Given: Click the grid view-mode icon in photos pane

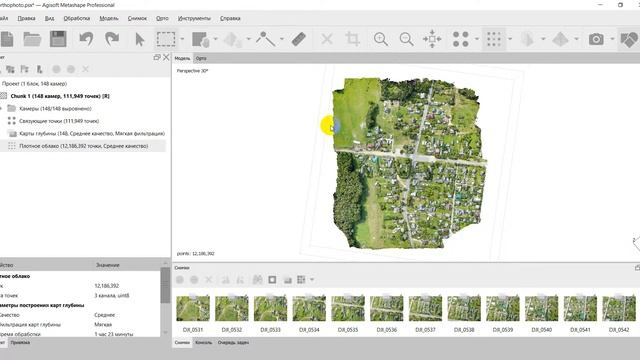Looking at the screenshot, I should tap(302, 280).
